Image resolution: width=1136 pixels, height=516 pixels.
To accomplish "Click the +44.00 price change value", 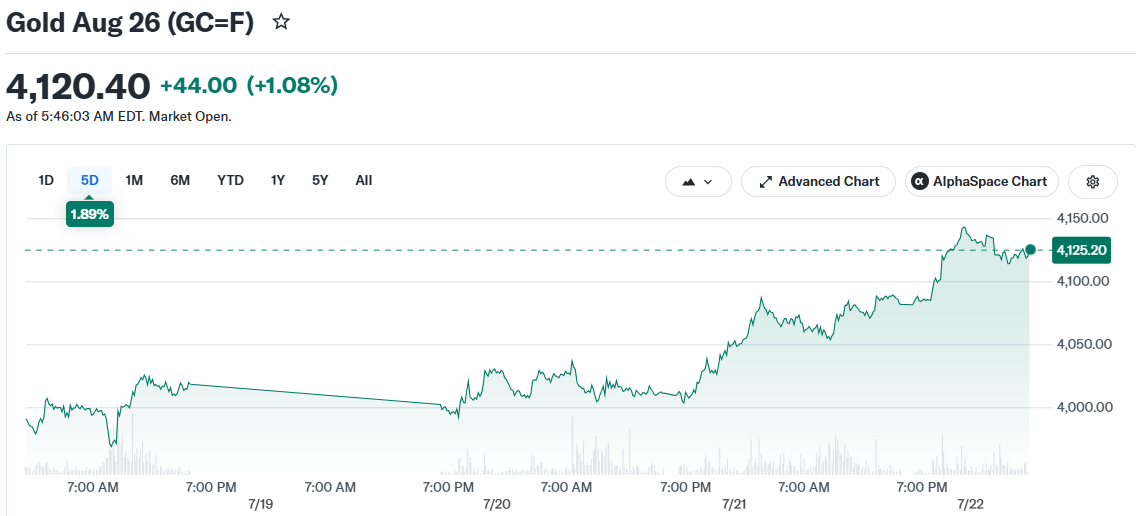I will click(x=199, y=86).
